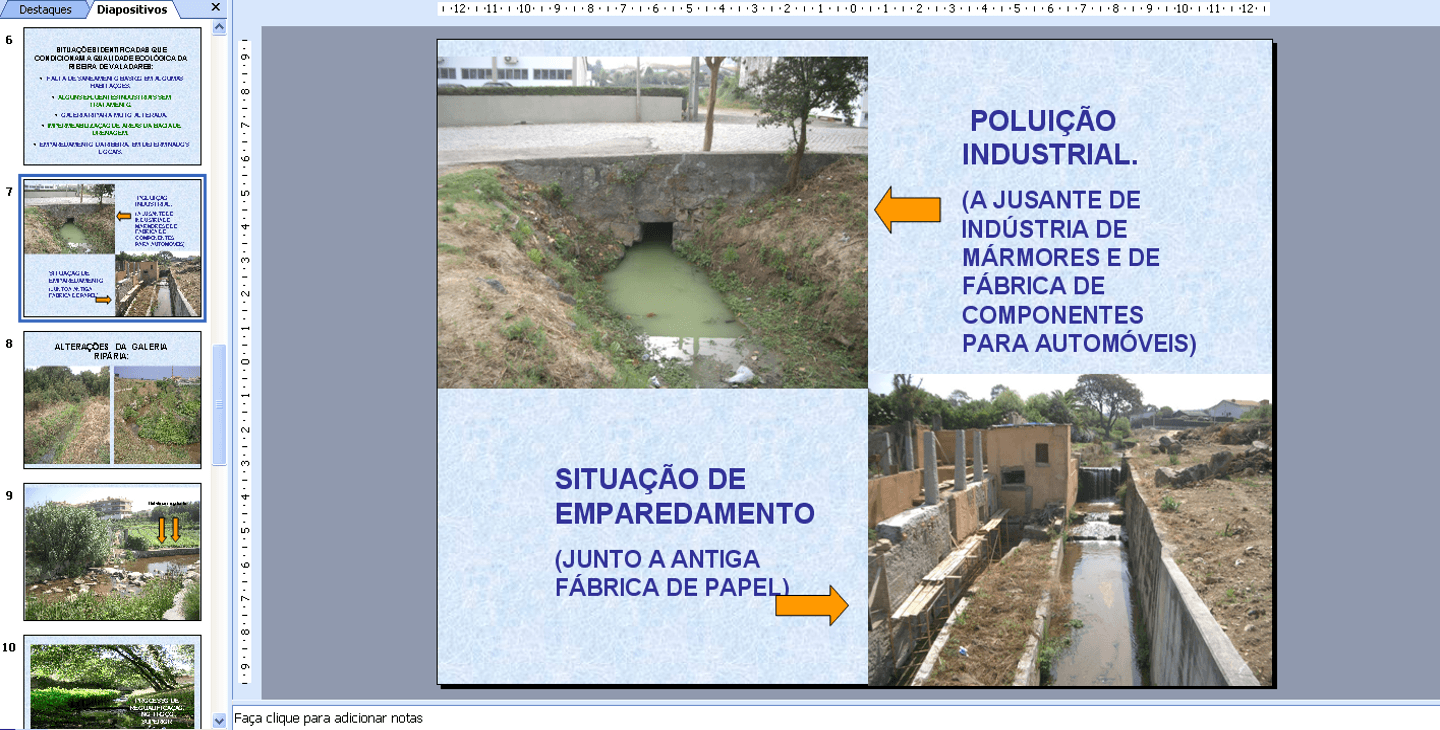Select the polluted green water culvert photo
This screenshot has height=730, width=1440.
point(652,222)
